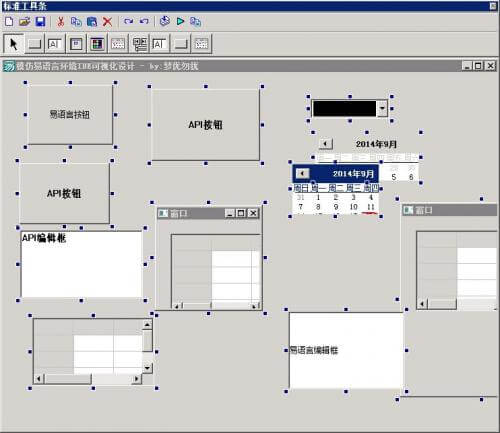Screen dimensions: 500x433
Task: Open a file with the folder icon
Action: coord(24,22)
